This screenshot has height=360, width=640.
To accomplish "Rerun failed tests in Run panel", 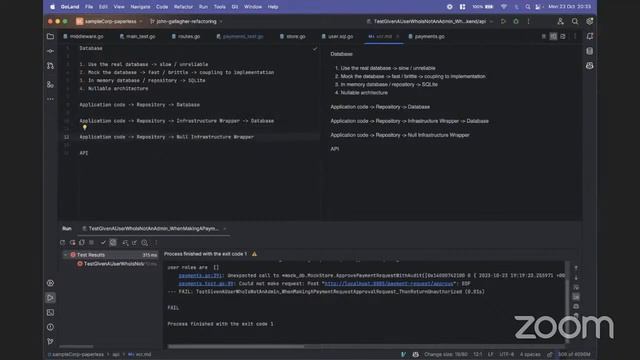I will tap(72, 242).
